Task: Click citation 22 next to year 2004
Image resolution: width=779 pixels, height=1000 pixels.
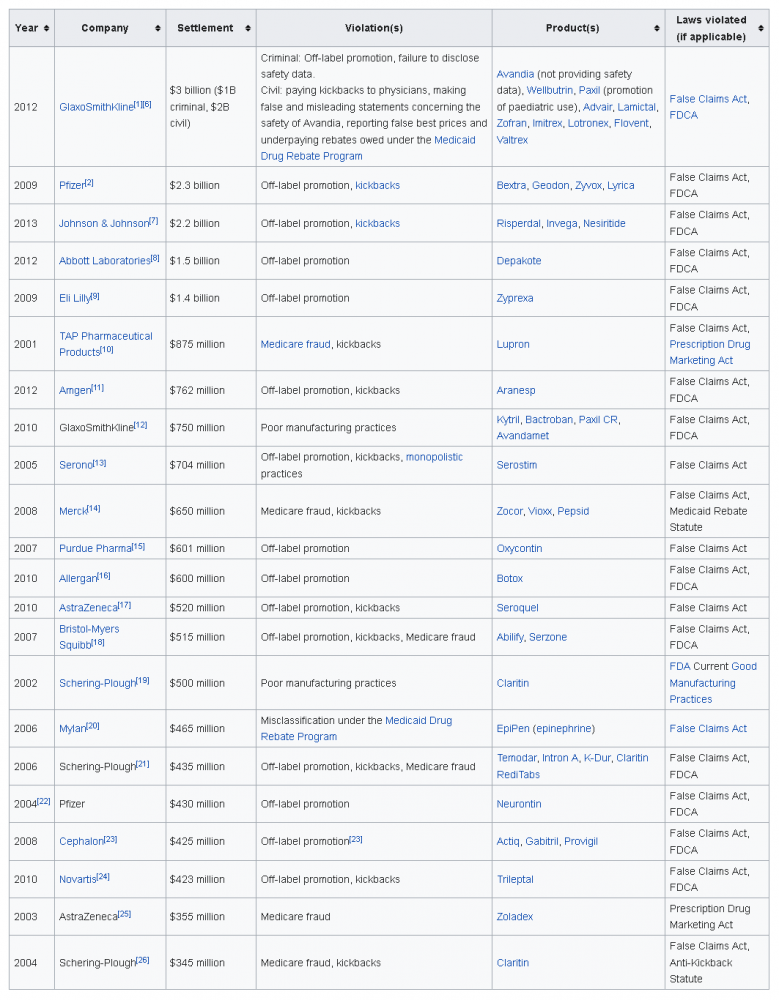Action: [x=43, y=802]
